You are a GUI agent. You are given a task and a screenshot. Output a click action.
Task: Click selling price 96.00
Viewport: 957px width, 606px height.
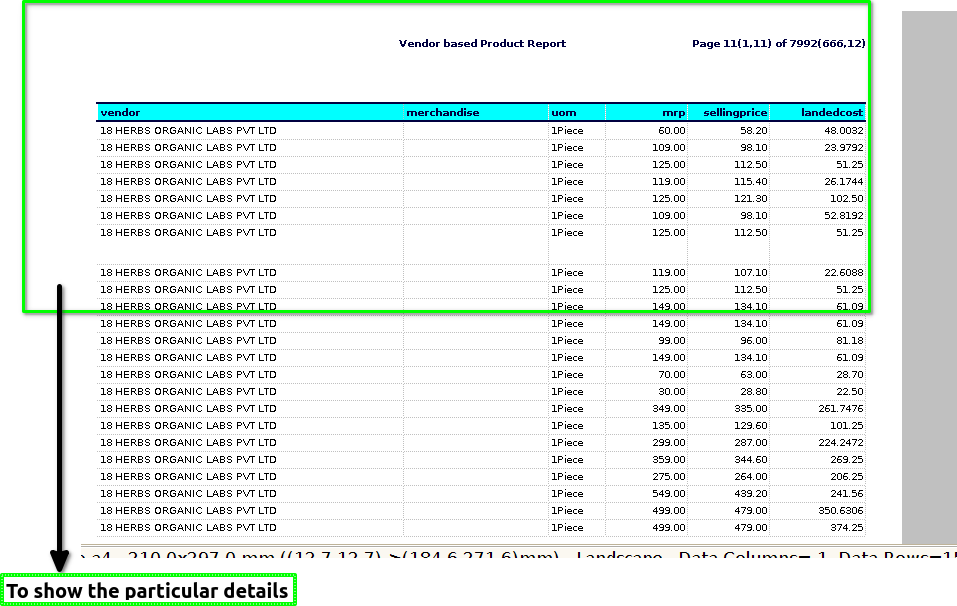click(753, 341)
